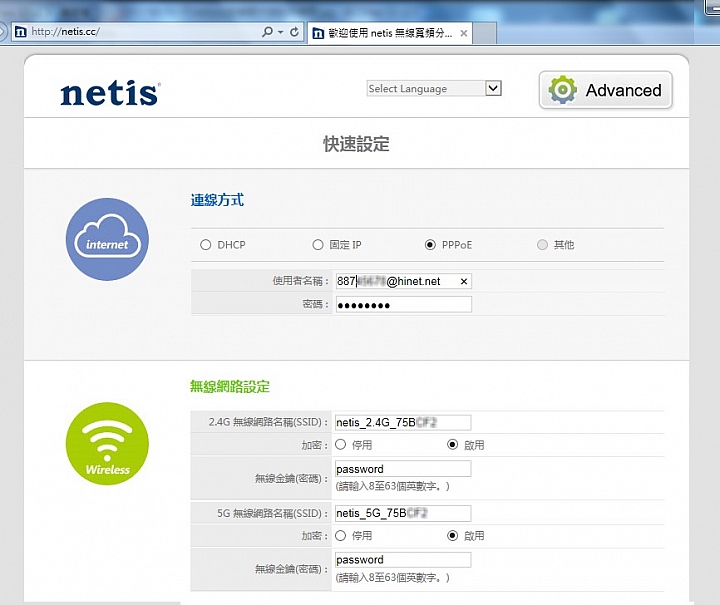Viewport: 720px width, 605px height.
Task: Click the Advanced gear button
Action: [606, 90]
